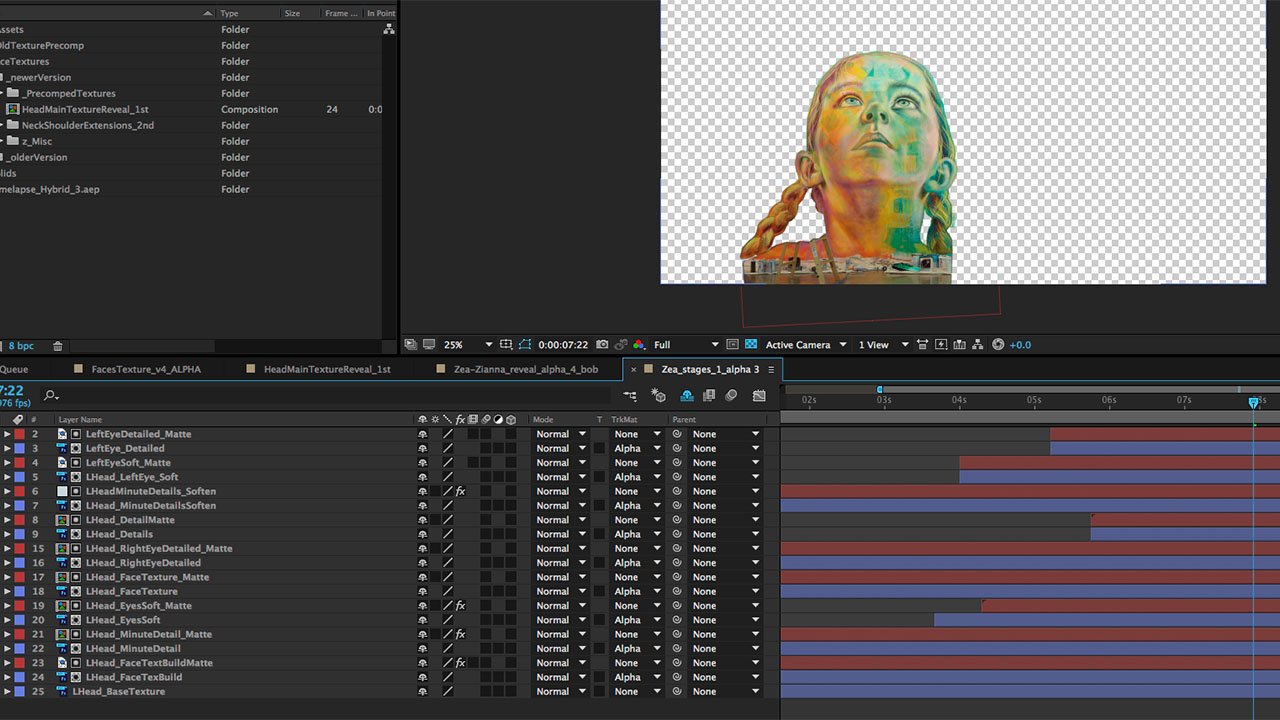Screen dimensions: 1280x720
Task: Toggle the transparency grid button
Action: (751, 345)
